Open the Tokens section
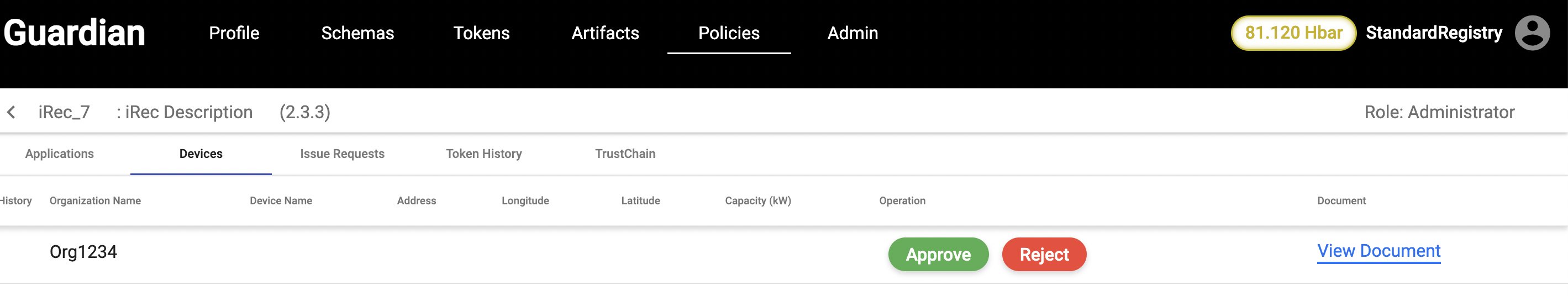Viewport: 1568px width, 296px height. tap(481, 34)
